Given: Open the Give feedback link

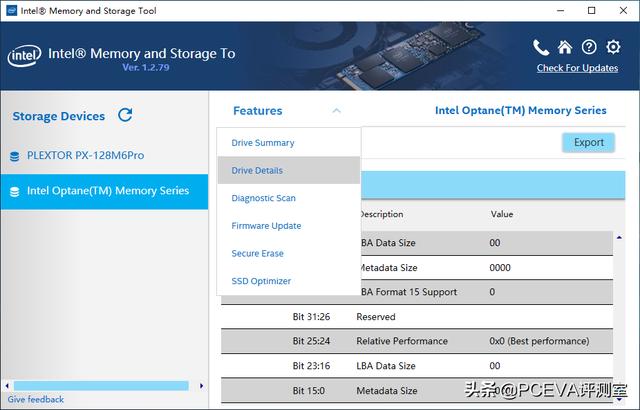Looking at the screenshot, I should [36, 399].
